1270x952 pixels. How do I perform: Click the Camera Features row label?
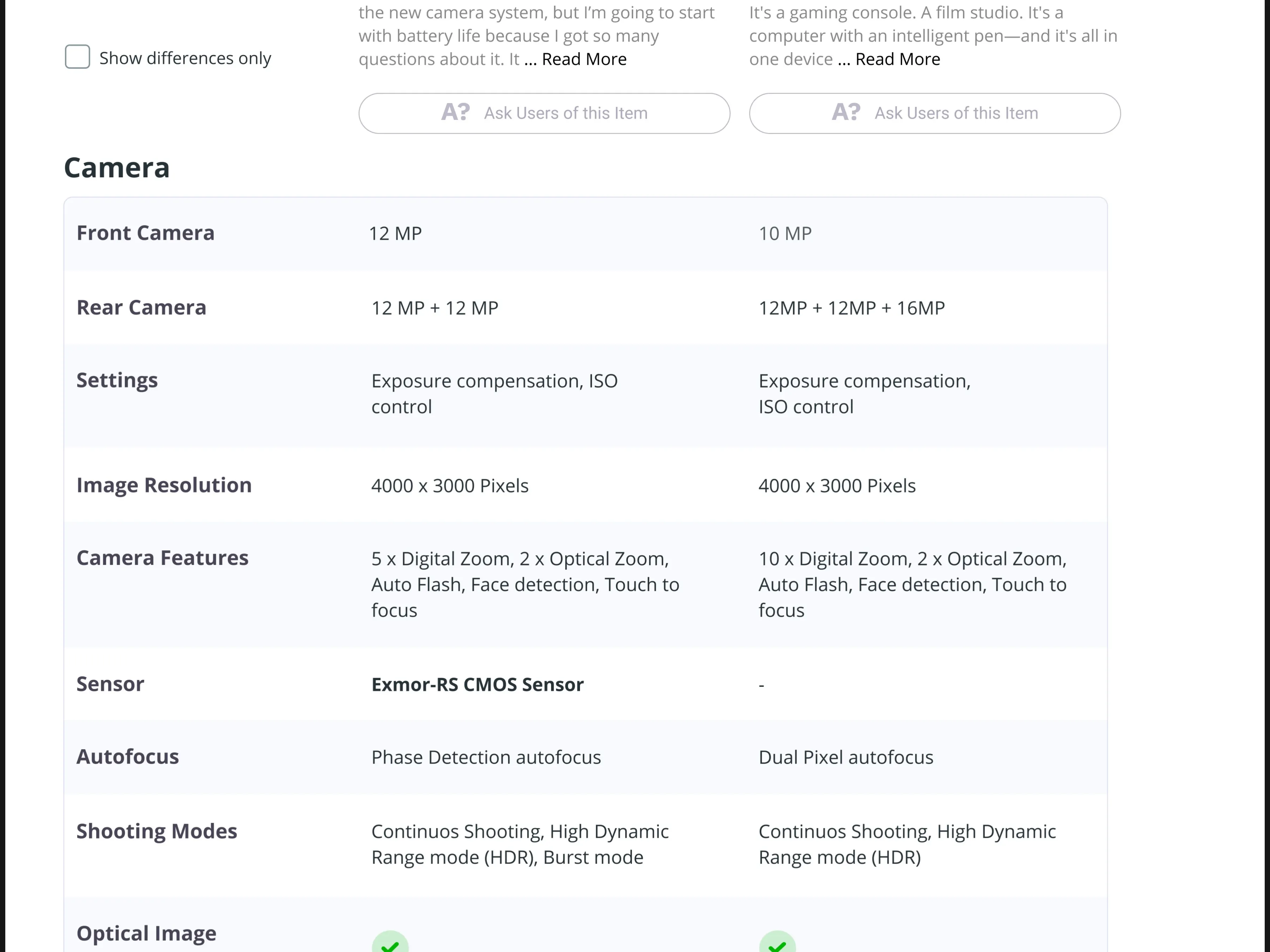[163, 559]
